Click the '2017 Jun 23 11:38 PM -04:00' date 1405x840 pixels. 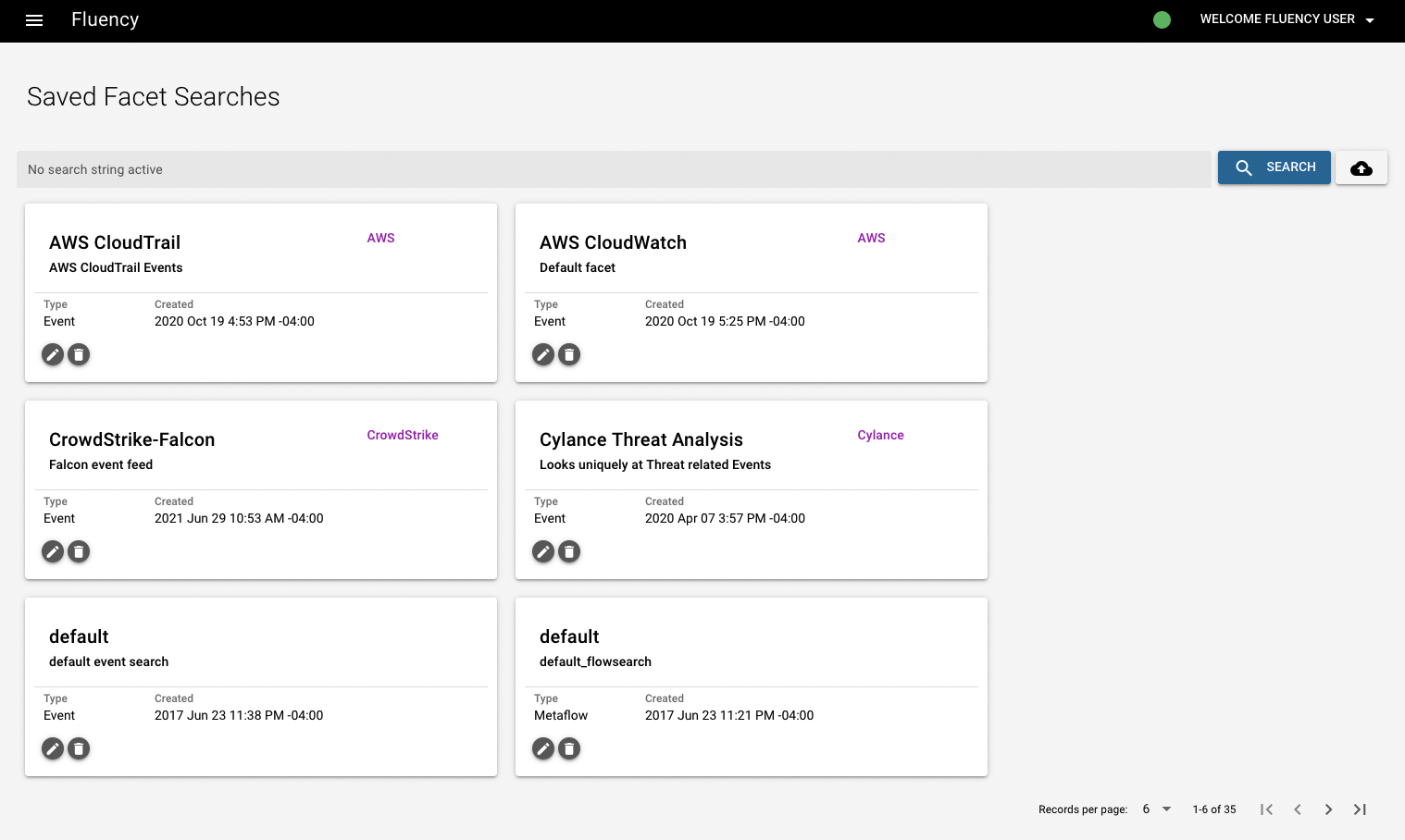pyautogui.click(x=239, y=715)
